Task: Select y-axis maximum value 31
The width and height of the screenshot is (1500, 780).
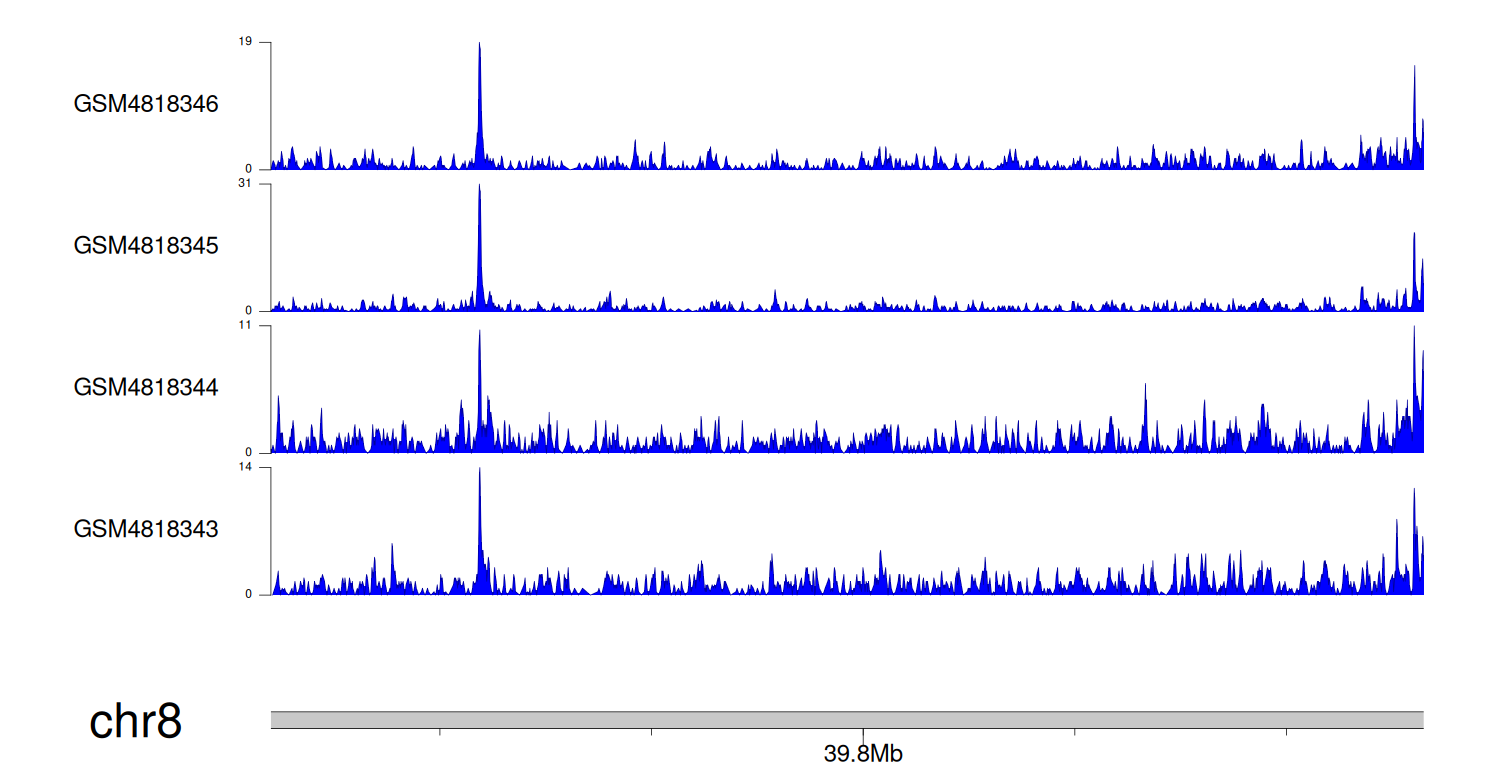Action: pos(245,184)
